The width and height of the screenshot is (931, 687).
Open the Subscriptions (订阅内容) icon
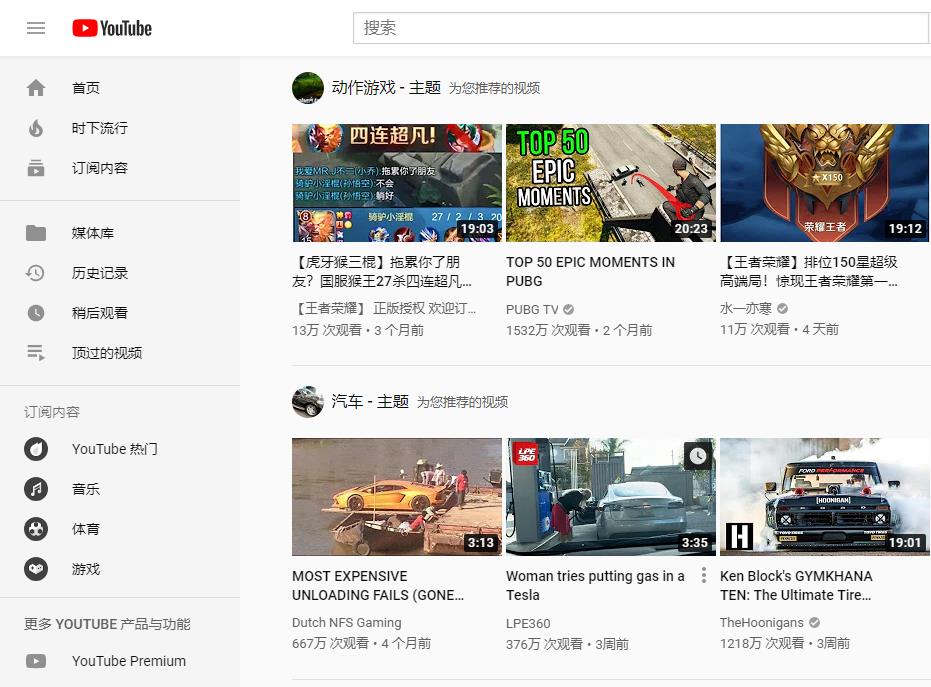36,168
